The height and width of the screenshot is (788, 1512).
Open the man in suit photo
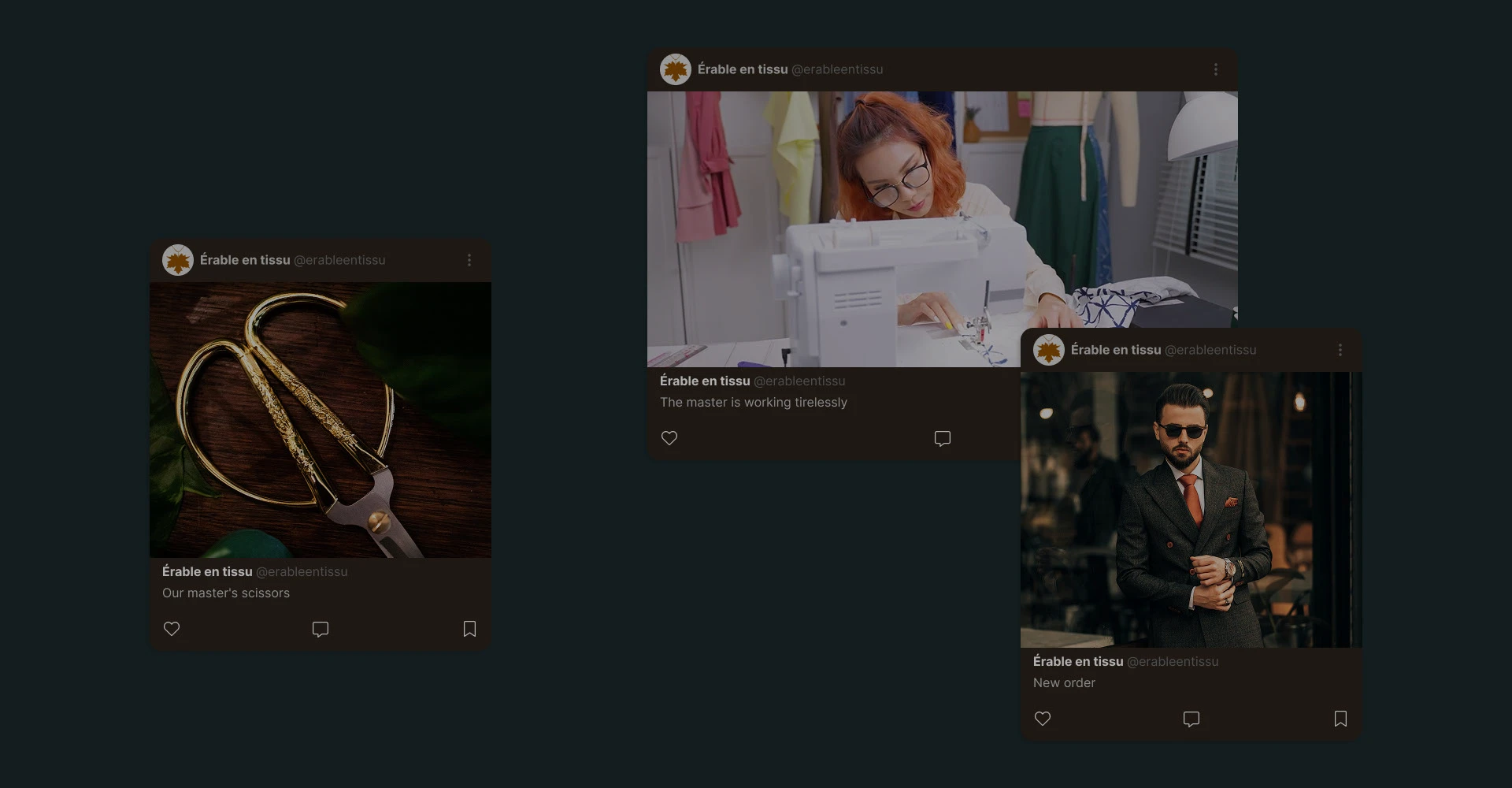click(1191, 510)
